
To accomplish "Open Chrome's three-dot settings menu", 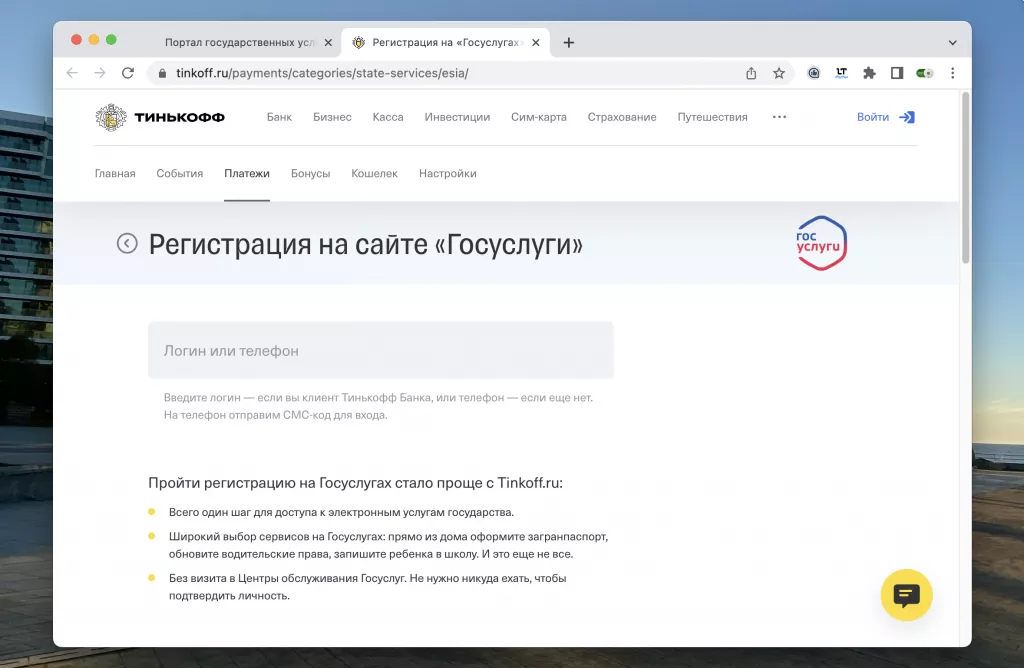I will (x=952, y=73).
